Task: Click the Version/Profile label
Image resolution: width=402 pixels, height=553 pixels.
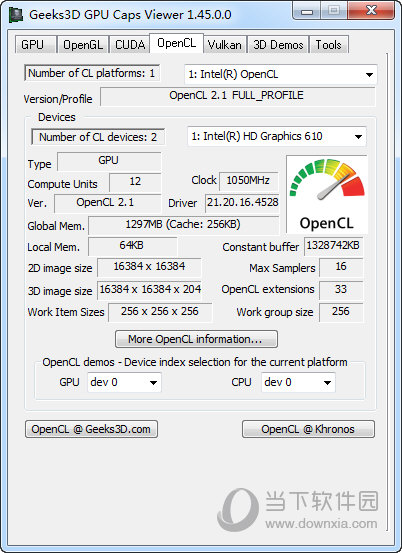Action: coord(58,99)
